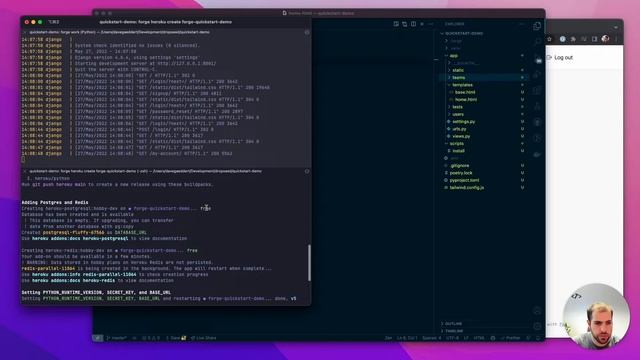Click the HTML language mode in status bar

(x=478, y=338)
